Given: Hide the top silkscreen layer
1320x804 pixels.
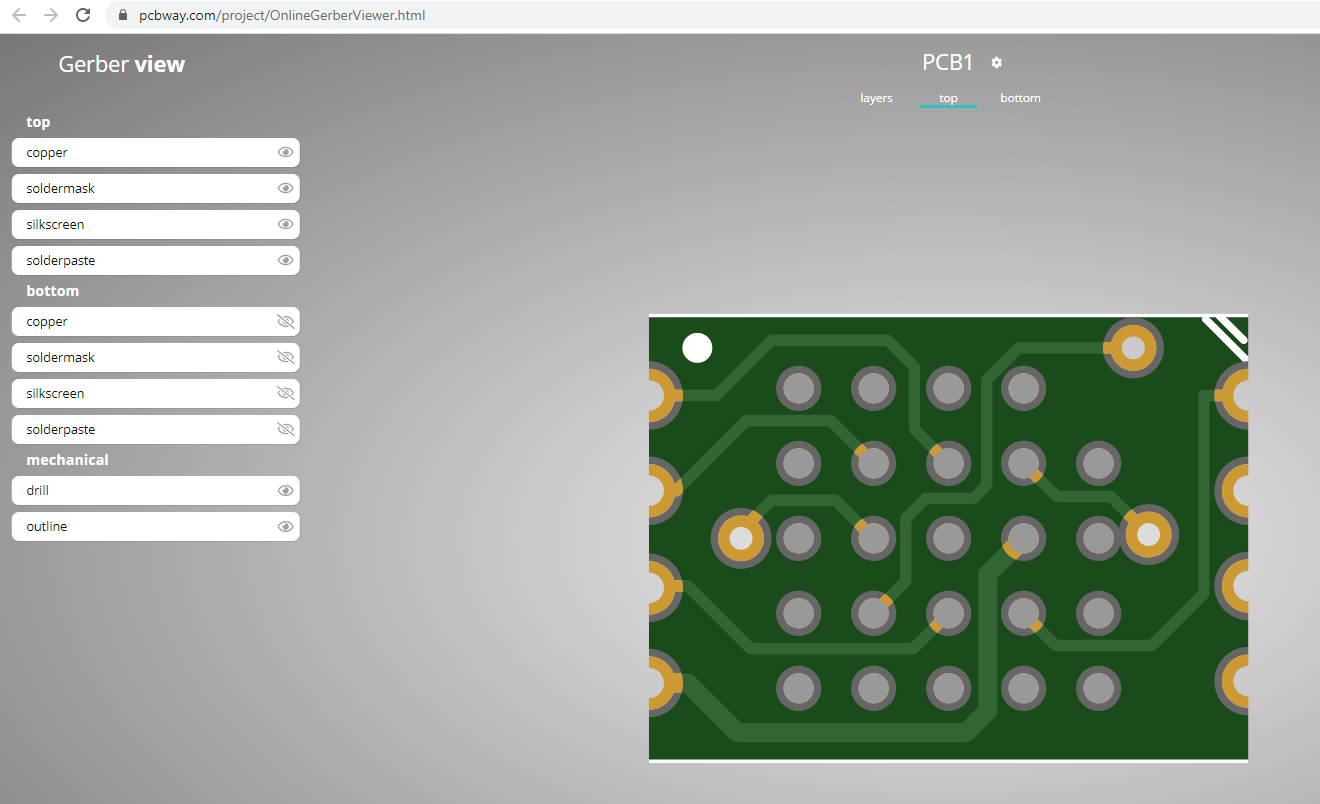Looking at the screenshot, I should [285, 225].
